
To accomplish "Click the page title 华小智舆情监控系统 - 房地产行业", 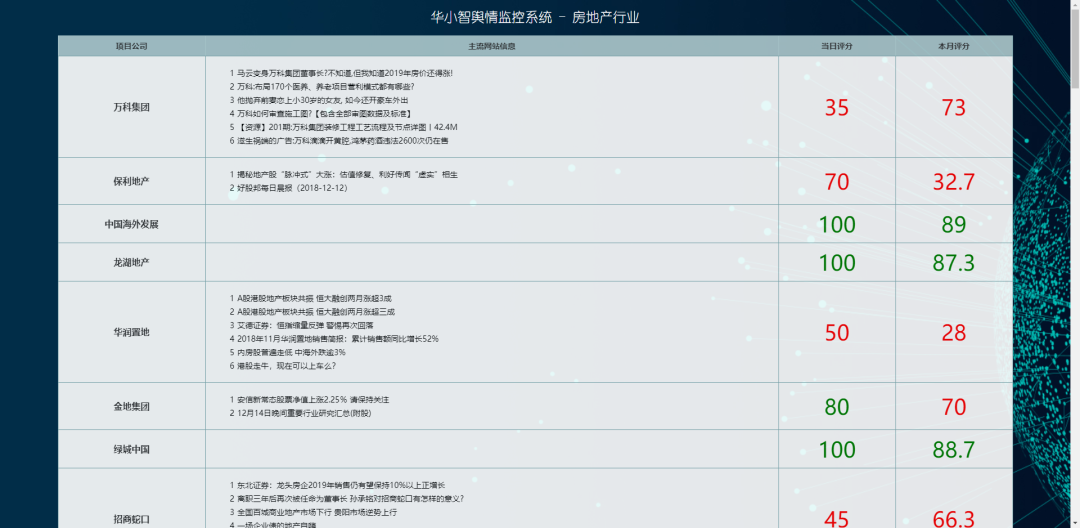I will click(x=534, y=18).
